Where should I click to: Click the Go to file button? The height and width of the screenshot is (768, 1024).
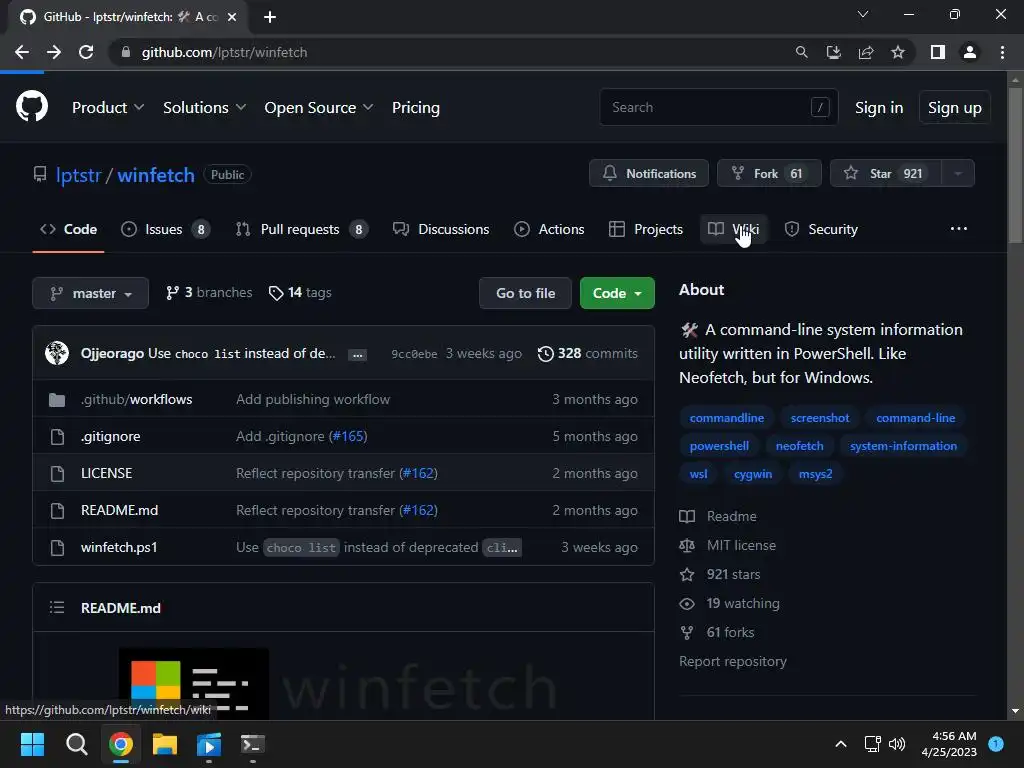[525, 293]
